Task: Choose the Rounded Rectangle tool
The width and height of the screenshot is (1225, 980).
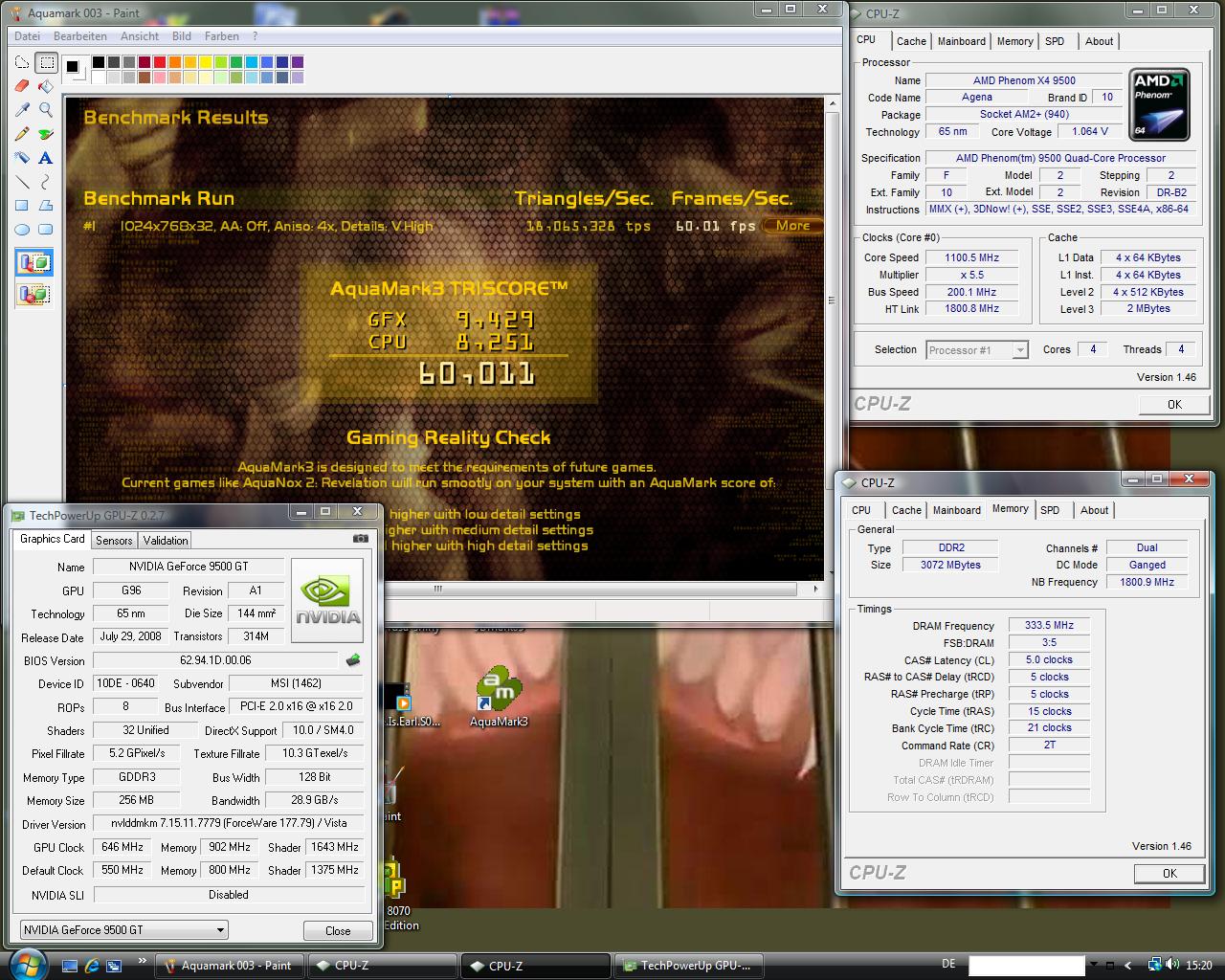Action: coord(45,230)
